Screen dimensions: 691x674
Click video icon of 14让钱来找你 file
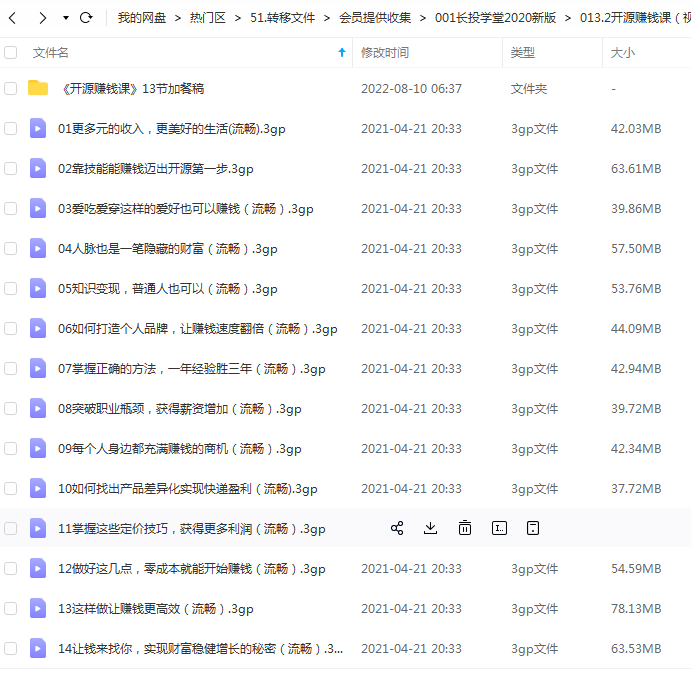38,648
